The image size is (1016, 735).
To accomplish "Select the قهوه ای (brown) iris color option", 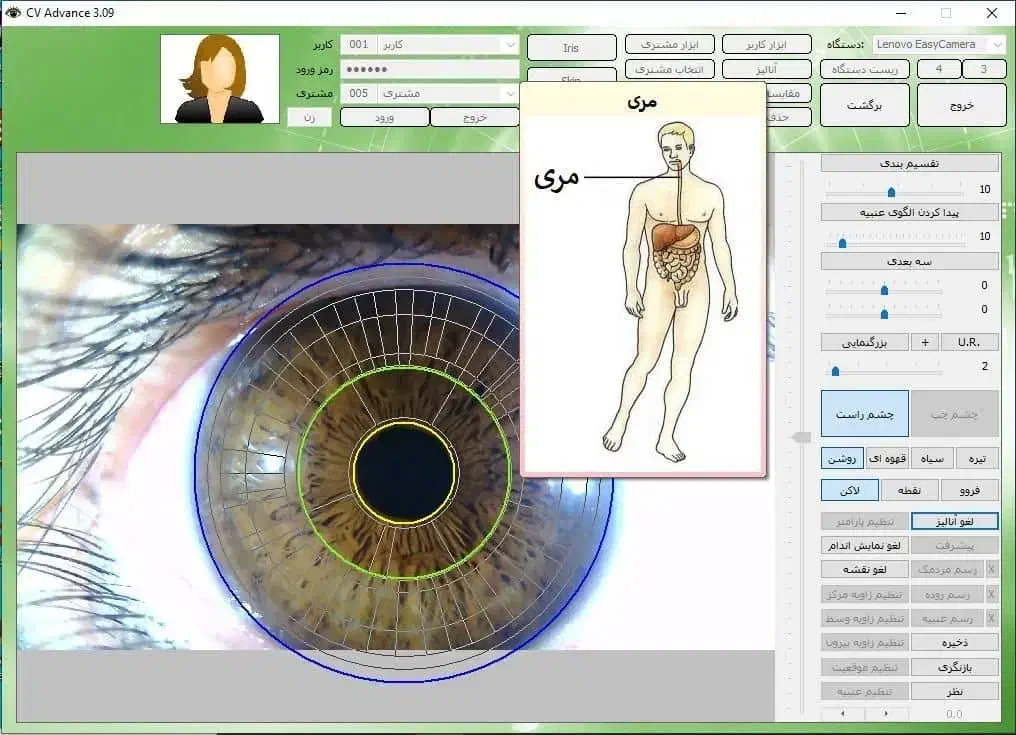I will coord(887,459).
